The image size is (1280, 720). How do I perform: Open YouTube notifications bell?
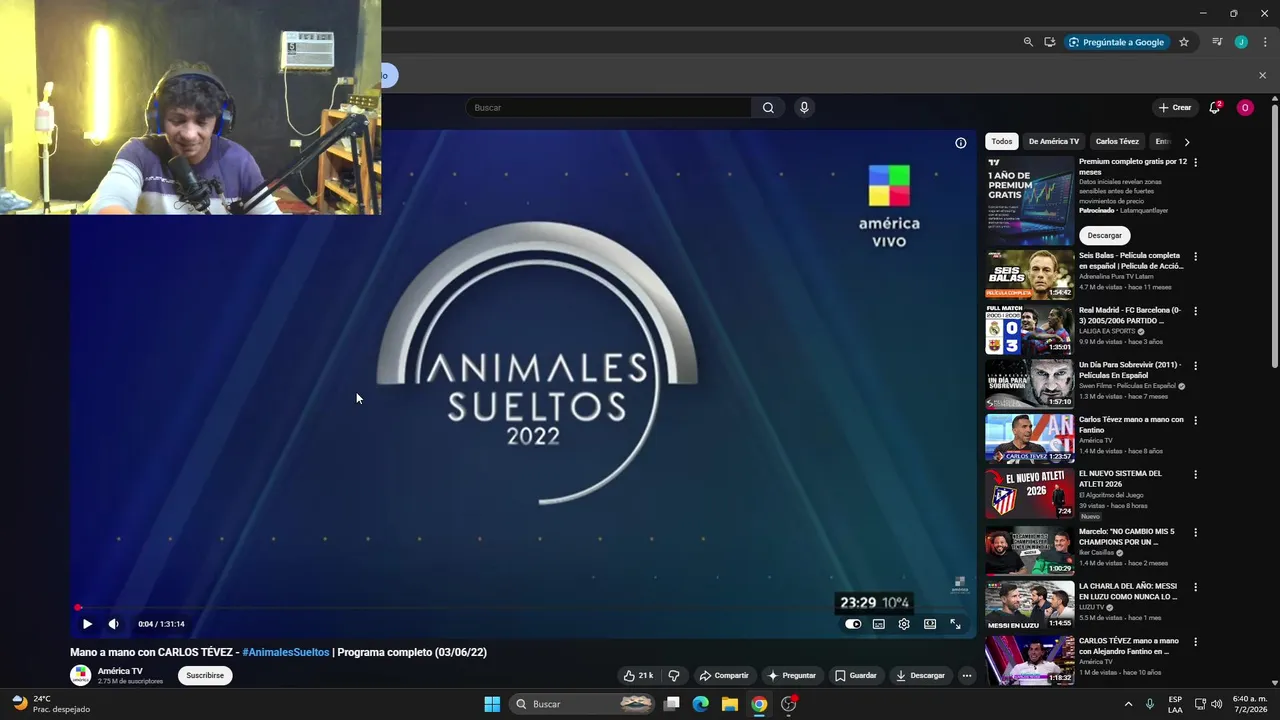(x=1215, y=107)
